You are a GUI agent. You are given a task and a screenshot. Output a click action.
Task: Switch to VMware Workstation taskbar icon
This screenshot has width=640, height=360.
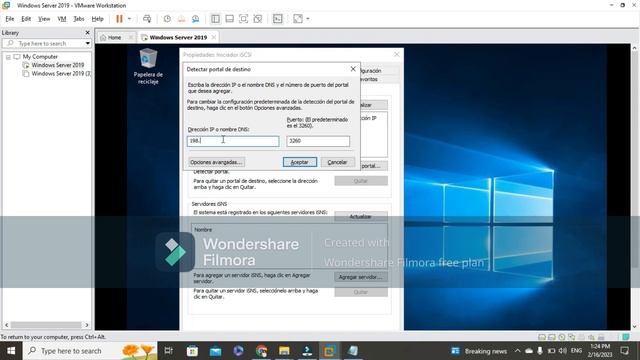[330, 351]
